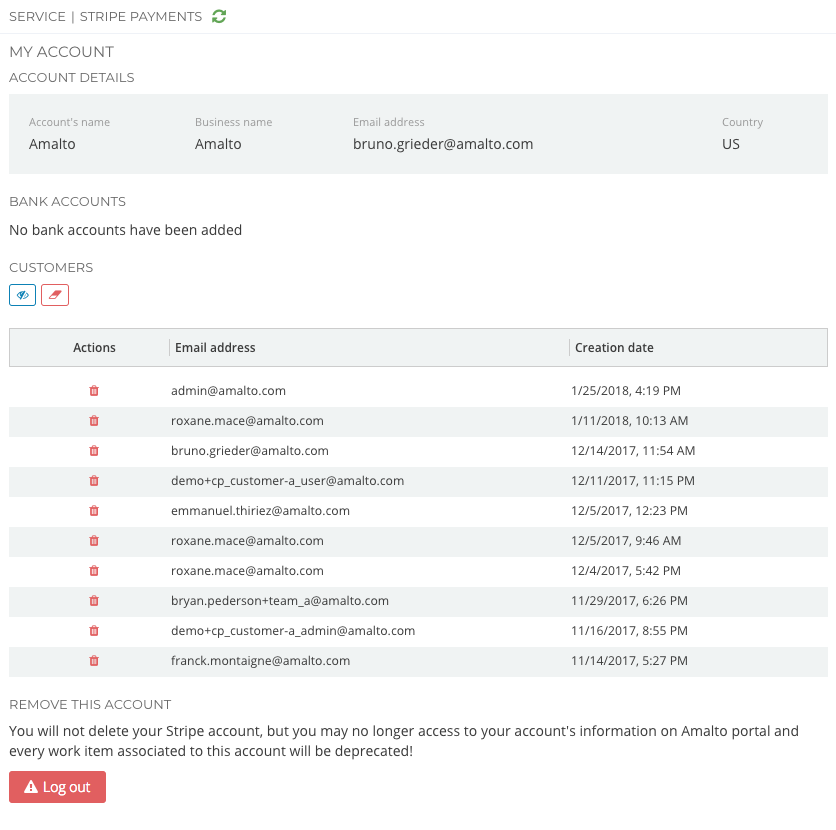Click trash icon for roxane.mace 12/4/2017 entry

click(x=94, y=571)
